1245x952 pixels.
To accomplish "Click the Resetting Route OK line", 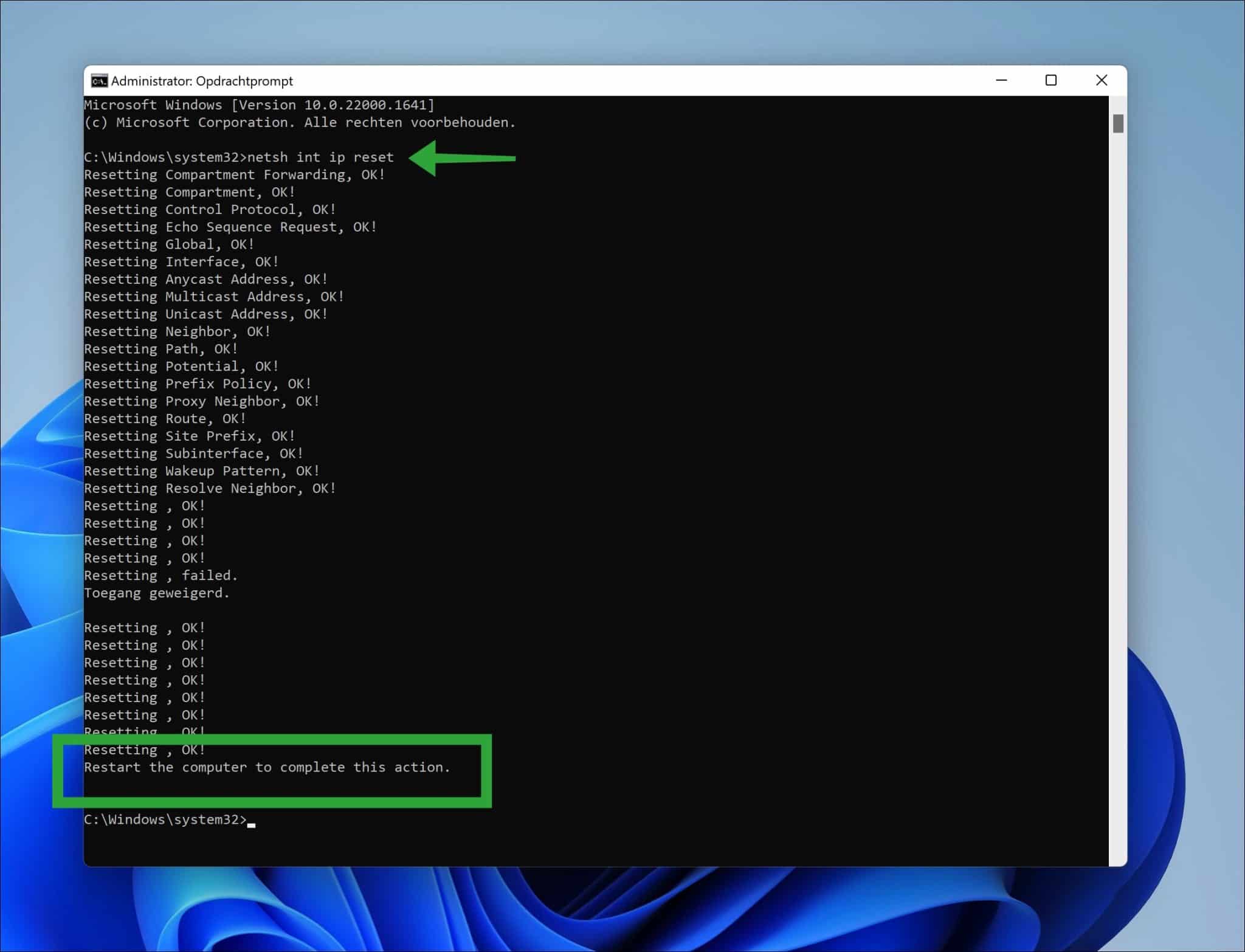I will coord(164,418).
